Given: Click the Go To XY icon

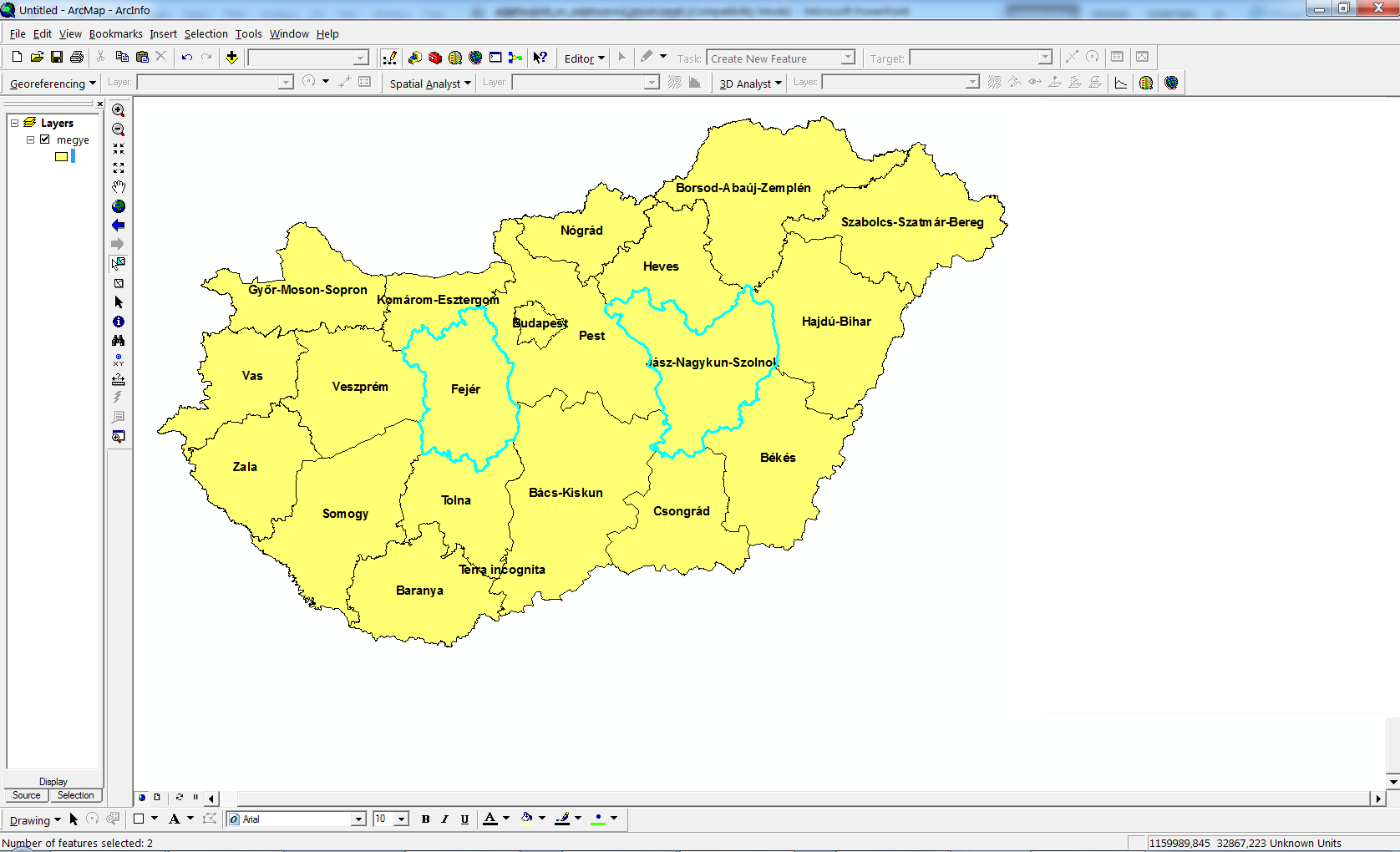Looking at the screenshot, I should (x=119, y=360).
